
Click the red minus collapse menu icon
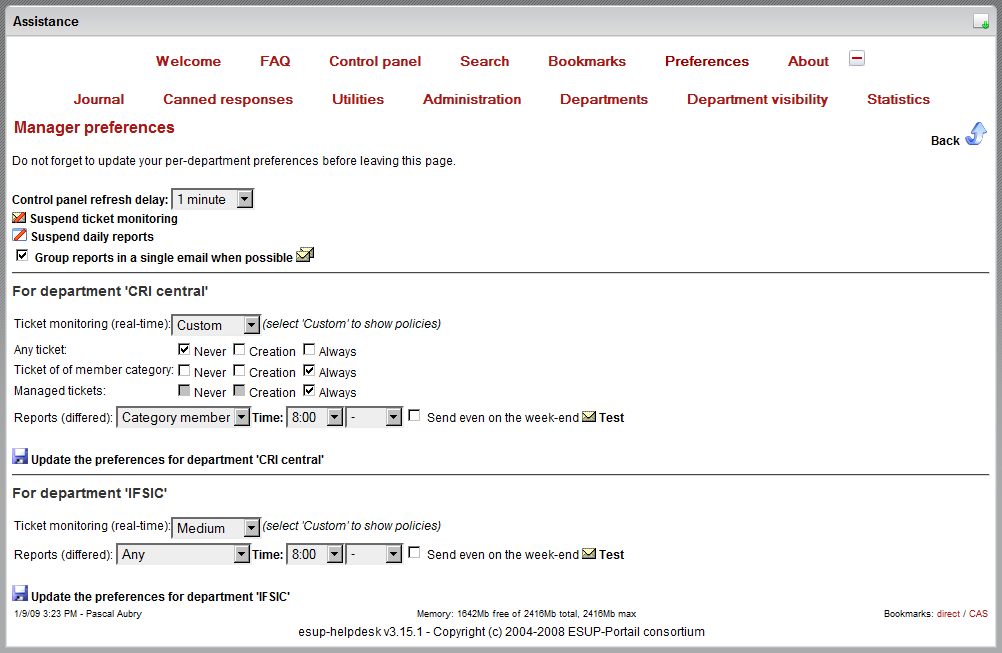(856, 58)
